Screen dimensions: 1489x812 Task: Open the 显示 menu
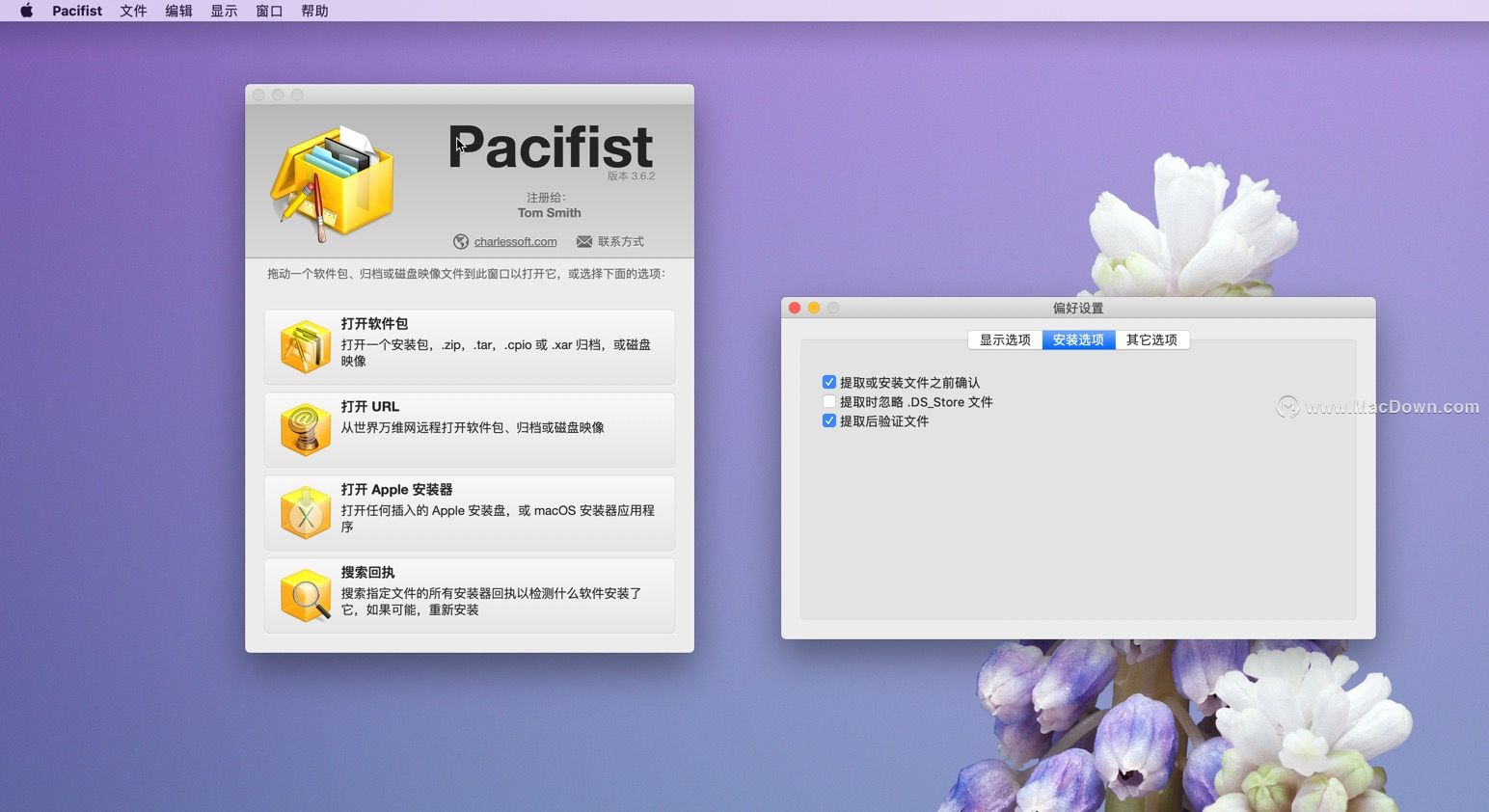224,11
